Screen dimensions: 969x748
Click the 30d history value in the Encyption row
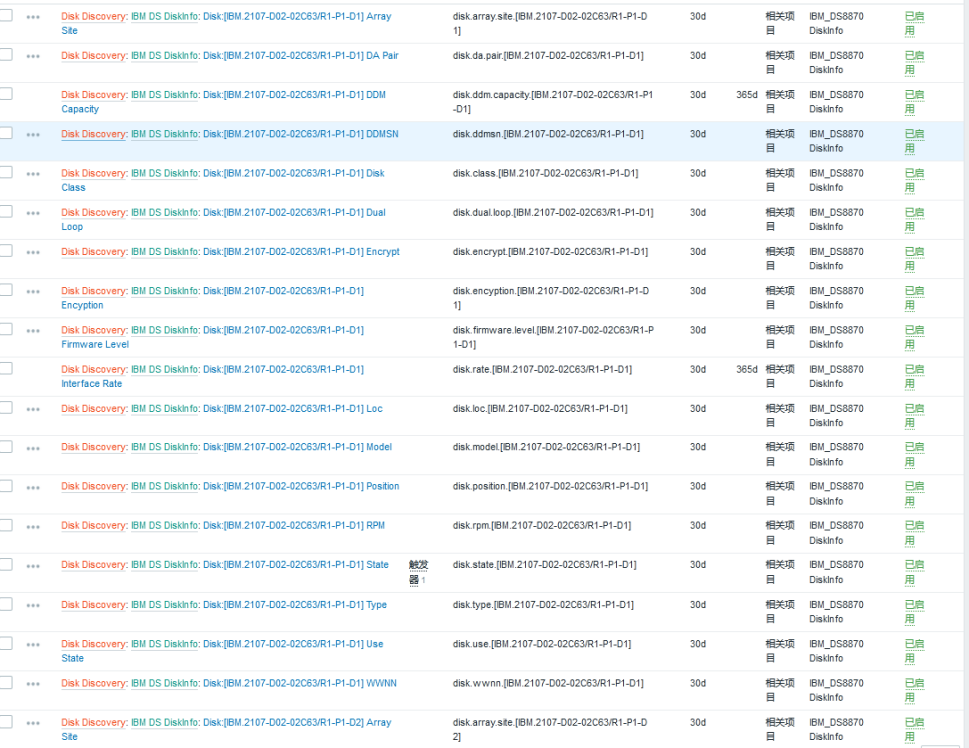[698, 291]
